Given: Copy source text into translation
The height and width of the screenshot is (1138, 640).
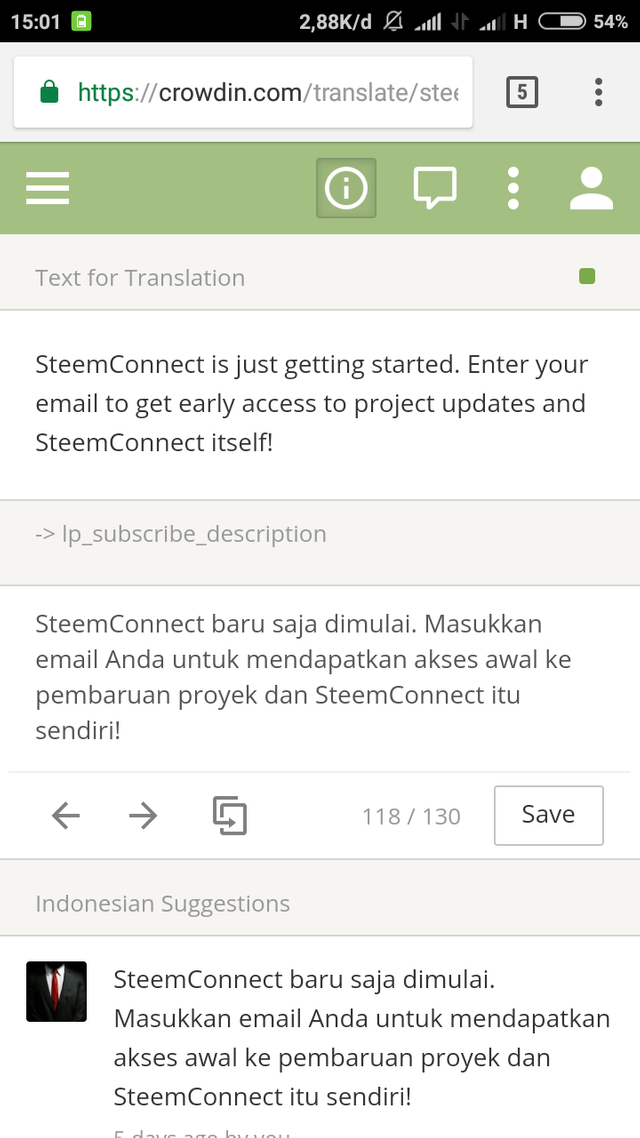Looking at the screenshot, I should pyautogui.click(x=230, y=816).
